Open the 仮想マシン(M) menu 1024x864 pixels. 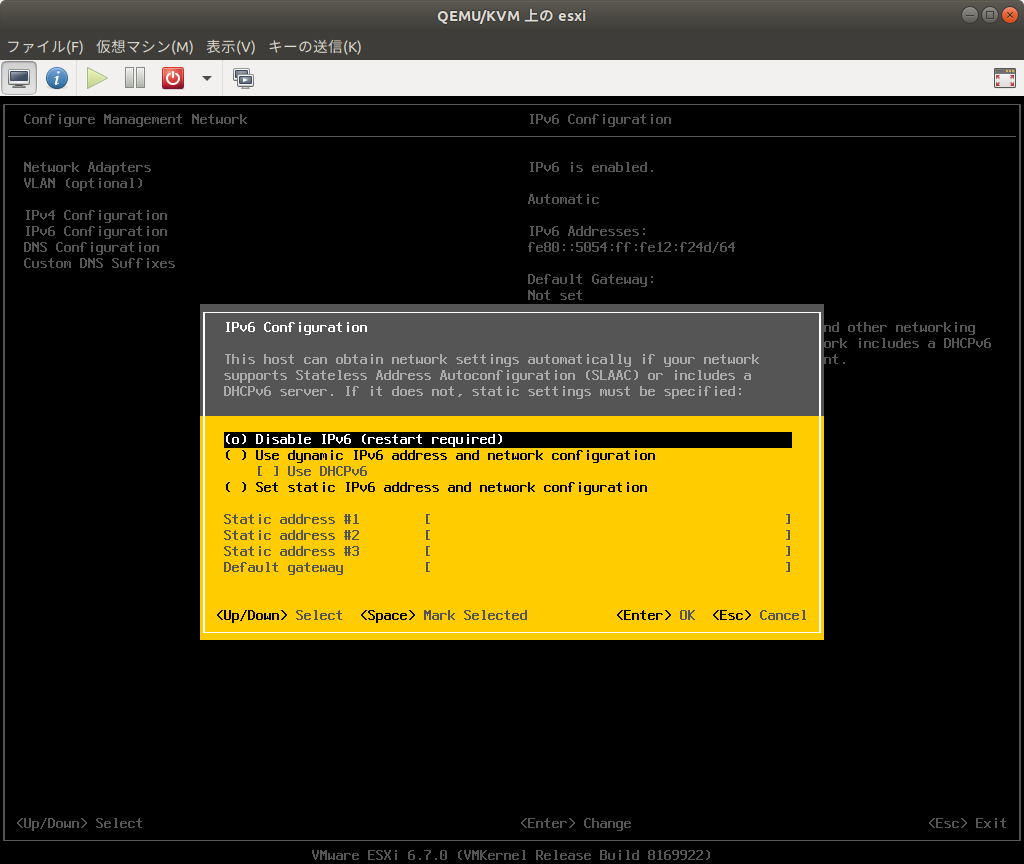145,46
